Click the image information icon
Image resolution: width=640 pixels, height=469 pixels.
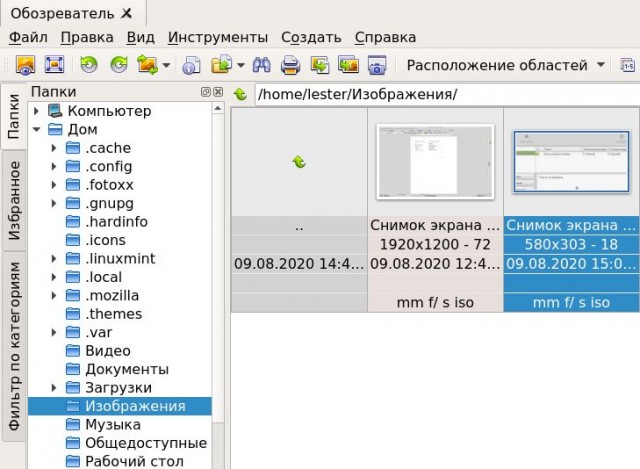tap(191, 65)
